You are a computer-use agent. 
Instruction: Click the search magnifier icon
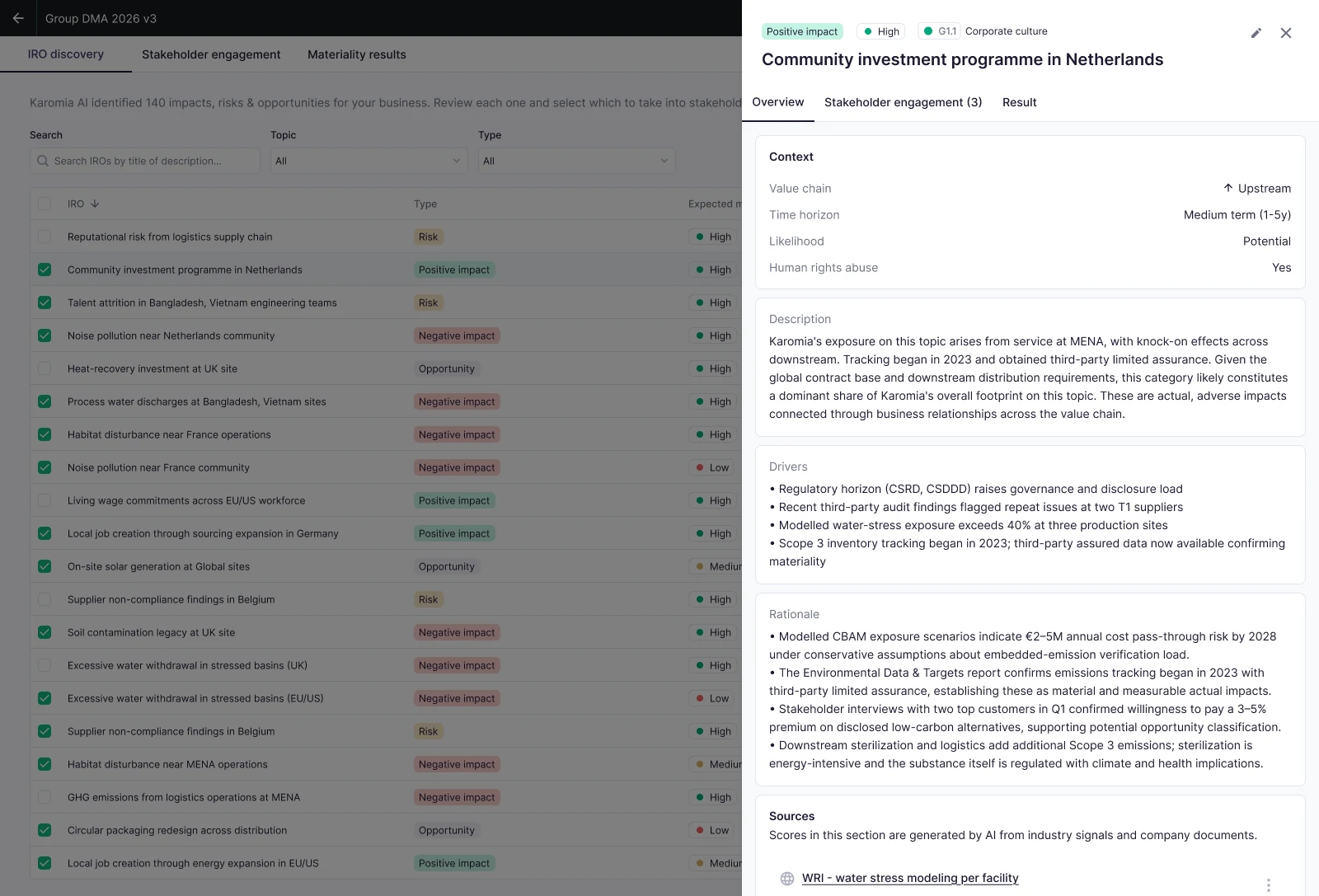coord(43,161)
